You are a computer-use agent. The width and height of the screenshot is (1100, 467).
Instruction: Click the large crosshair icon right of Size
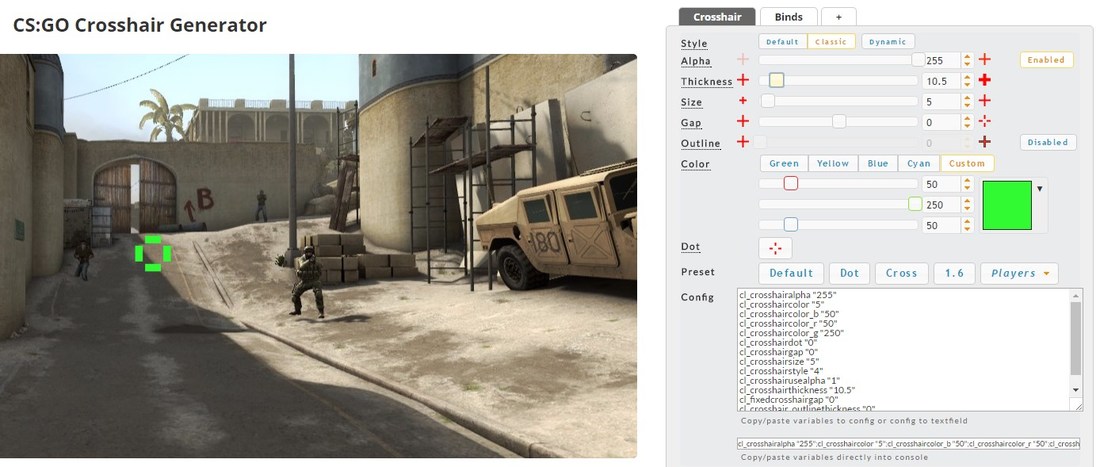(985, 101)
